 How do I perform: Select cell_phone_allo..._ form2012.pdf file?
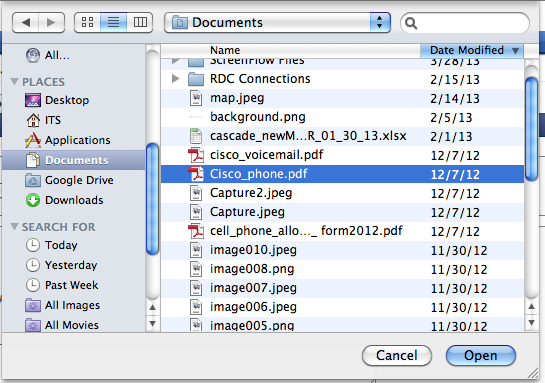[342, 231]
